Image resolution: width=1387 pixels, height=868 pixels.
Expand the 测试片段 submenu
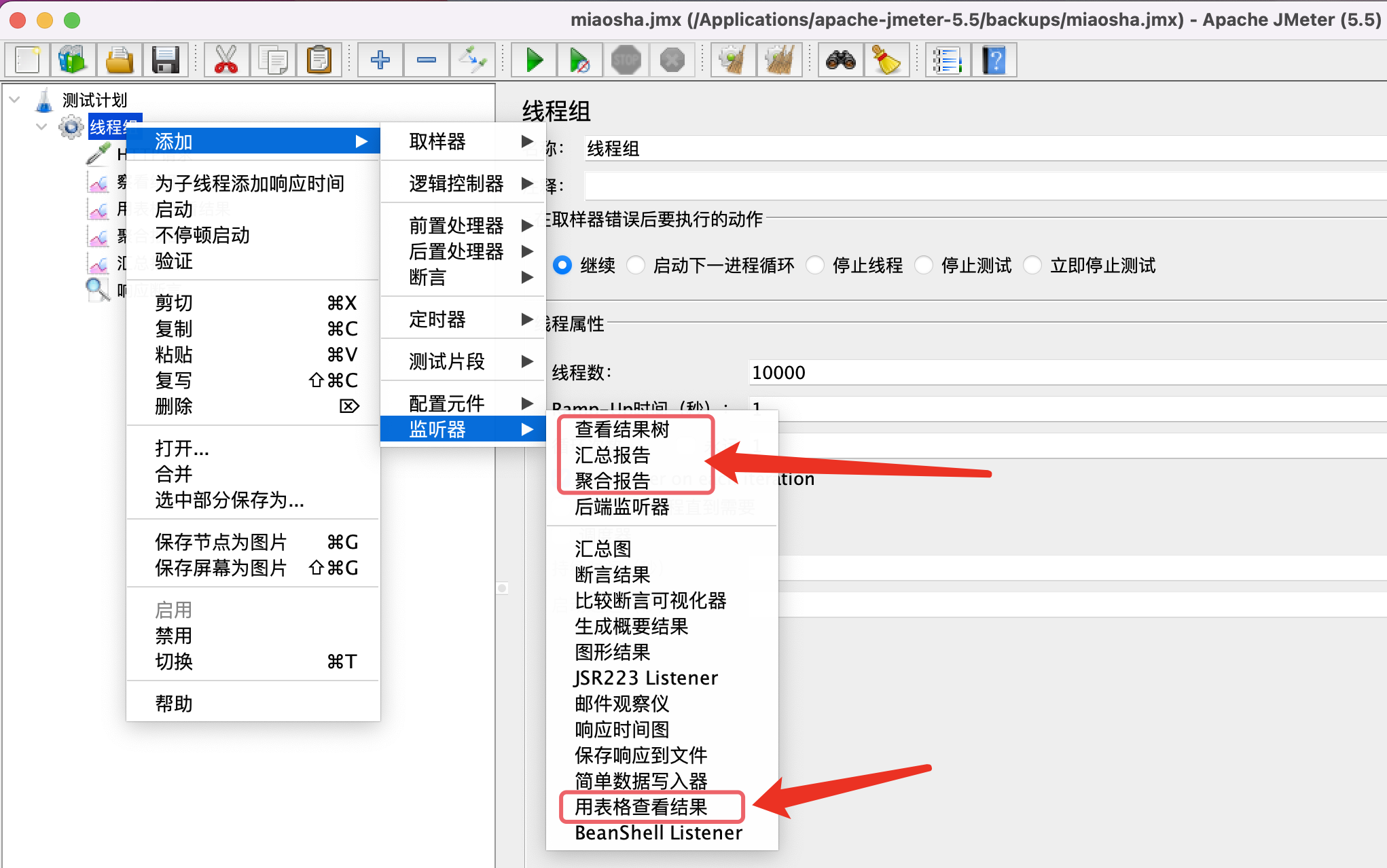463,361
